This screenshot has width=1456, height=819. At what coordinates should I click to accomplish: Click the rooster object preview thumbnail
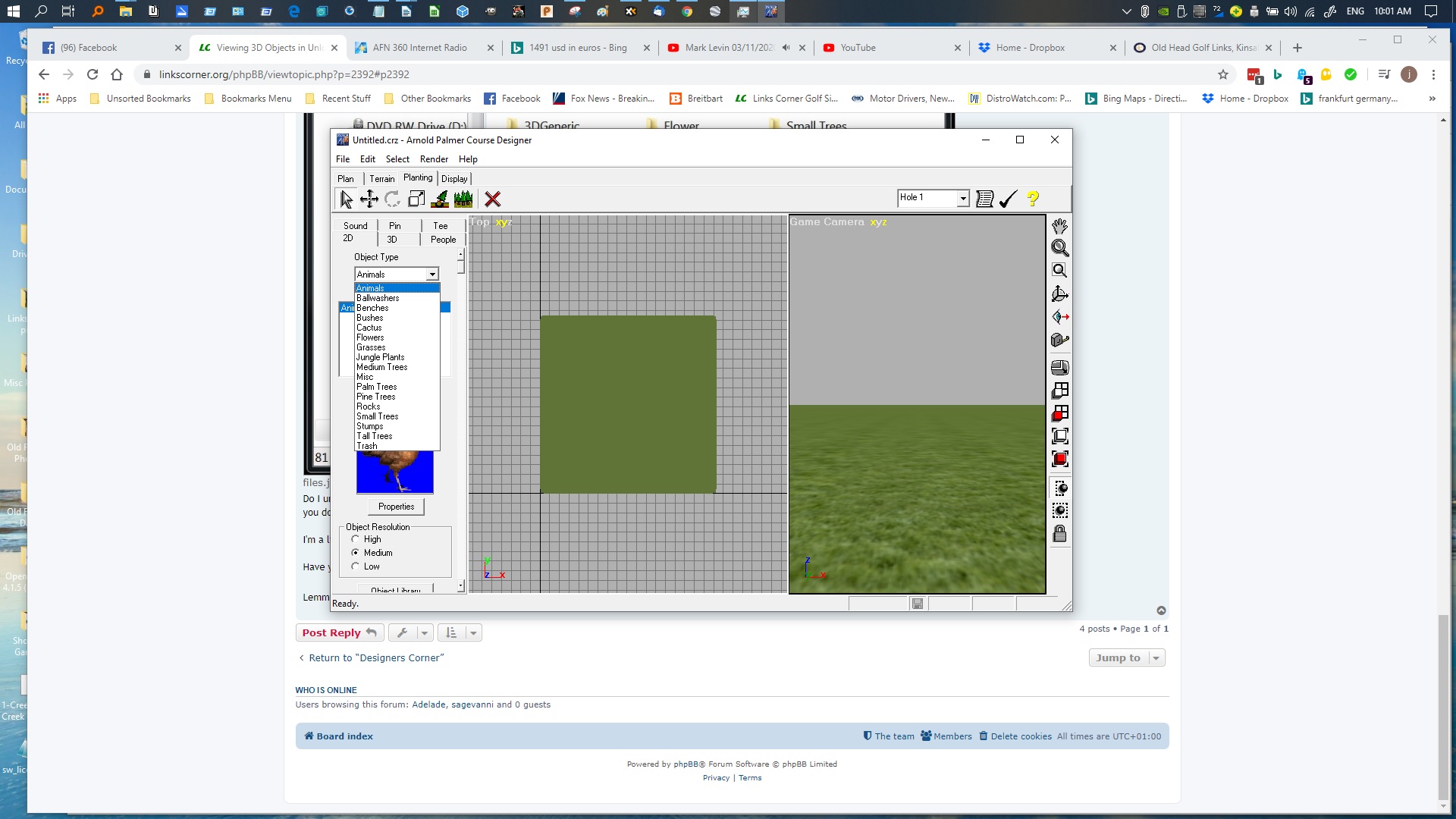(x=395, y=472)
